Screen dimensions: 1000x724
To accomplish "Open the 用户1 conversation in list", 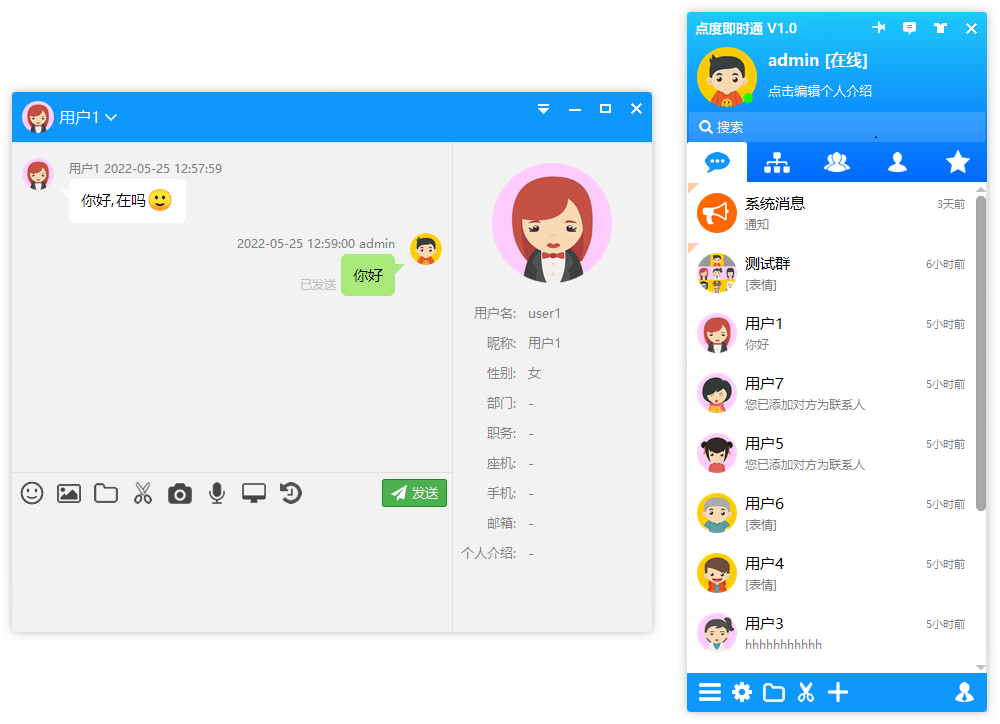I will pyautogui.click(x=831, y=334).
